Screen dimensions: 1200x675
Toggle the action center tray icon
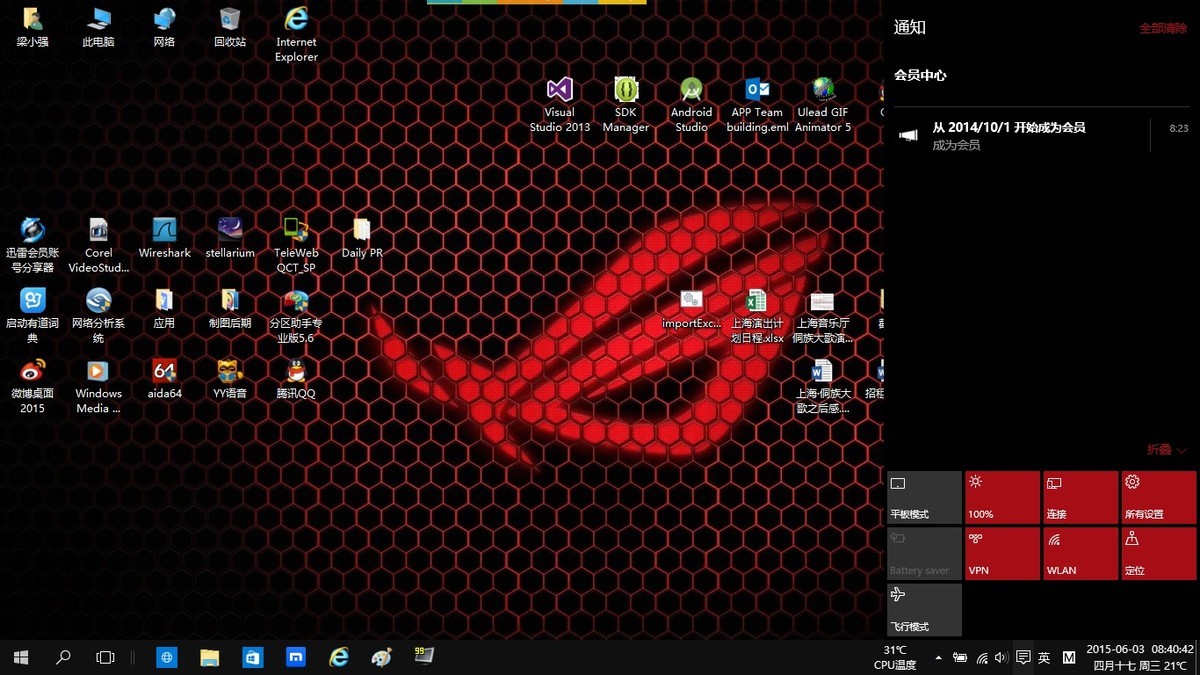1023,658
